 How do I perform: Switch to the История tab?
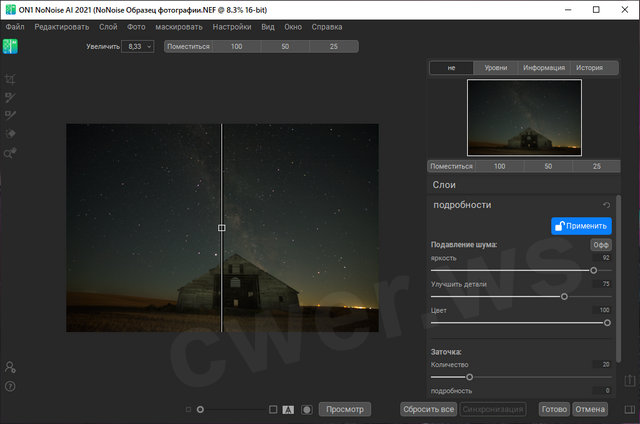click(589, 68)
